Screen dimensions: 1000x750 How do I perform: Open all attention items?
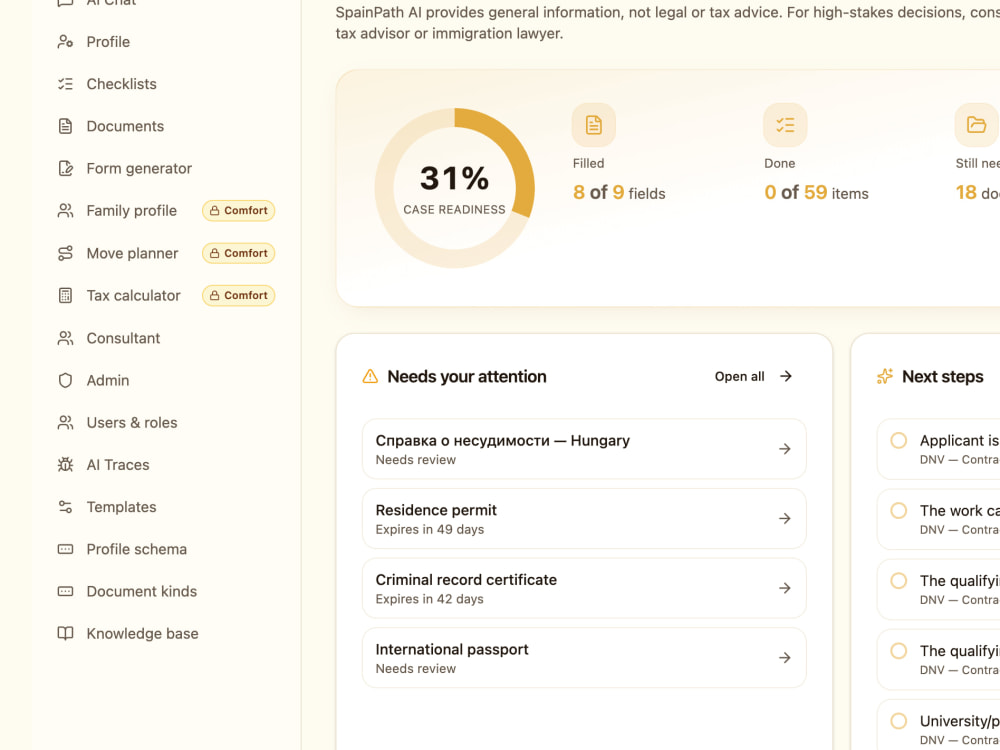click(x=753, y=376)
